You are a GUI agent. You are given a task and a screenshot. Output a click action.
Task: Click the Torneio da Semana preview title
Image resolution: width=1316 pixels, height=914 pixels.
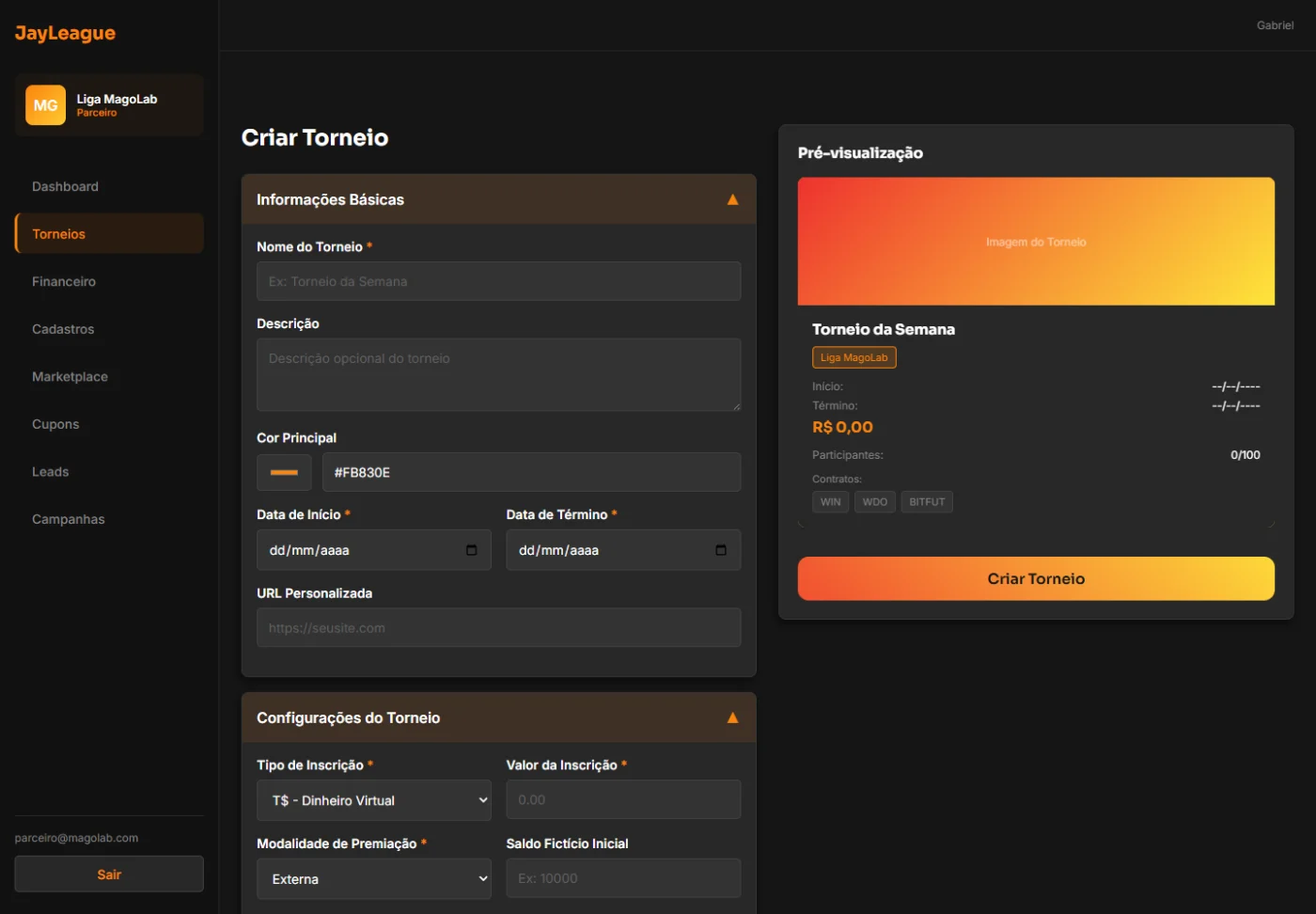point(883,329)
